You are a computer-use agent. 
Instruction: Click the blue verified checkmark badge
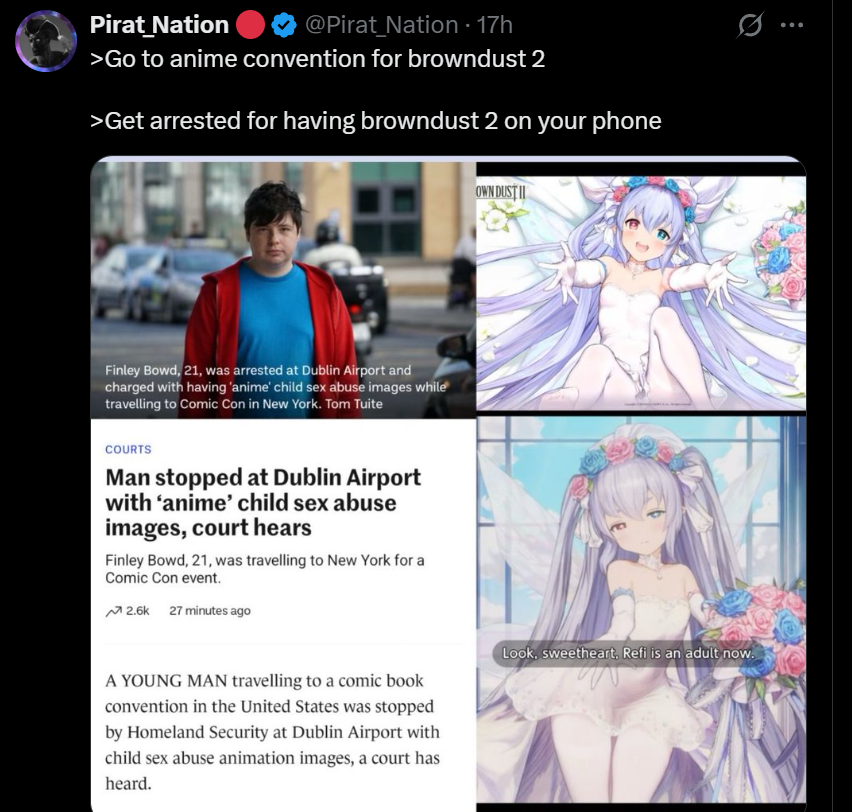pos(284,25)
